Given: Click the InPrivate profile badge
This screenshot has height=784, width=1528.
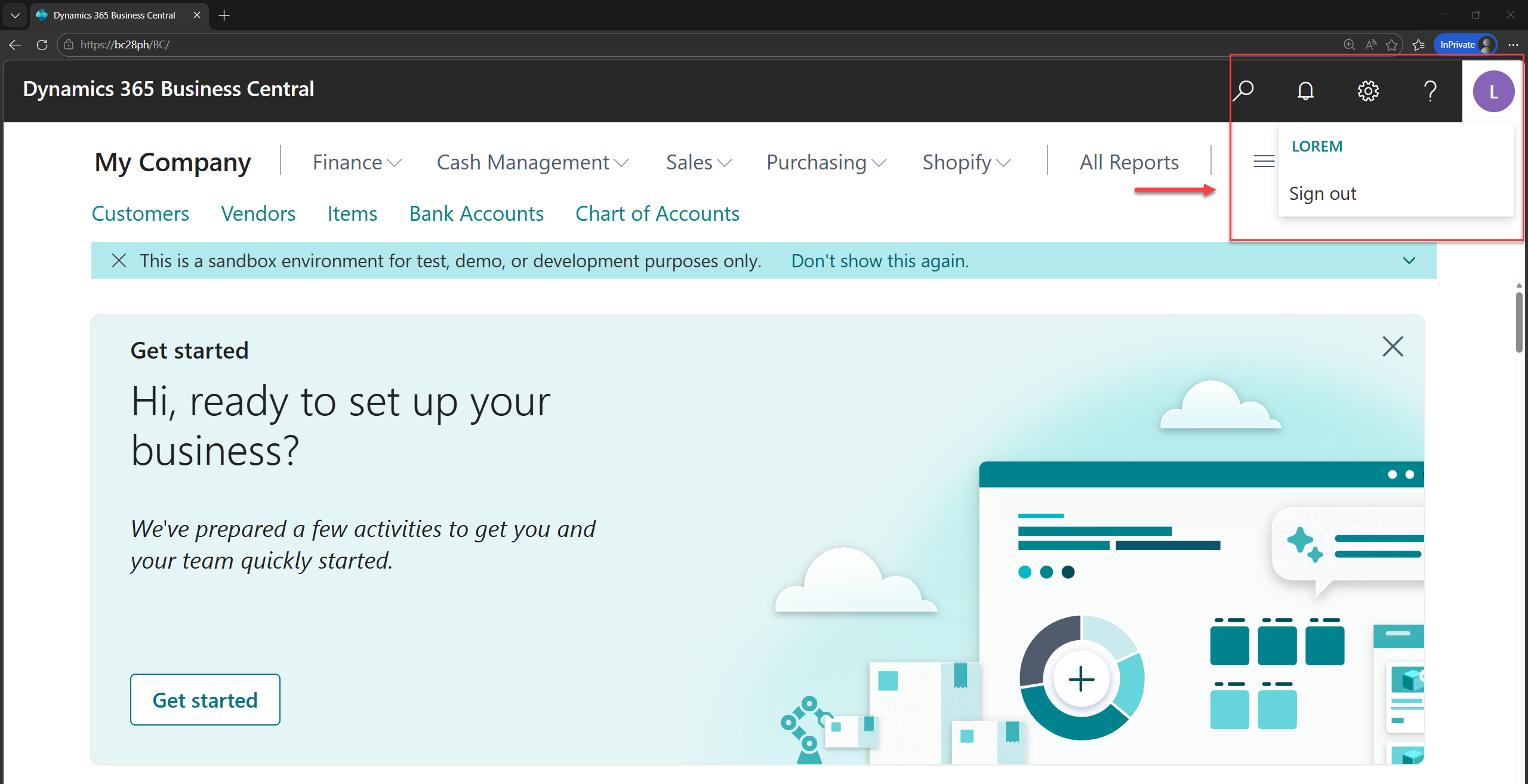Looking at the screenshot, I should click(x=1465, y=45).
